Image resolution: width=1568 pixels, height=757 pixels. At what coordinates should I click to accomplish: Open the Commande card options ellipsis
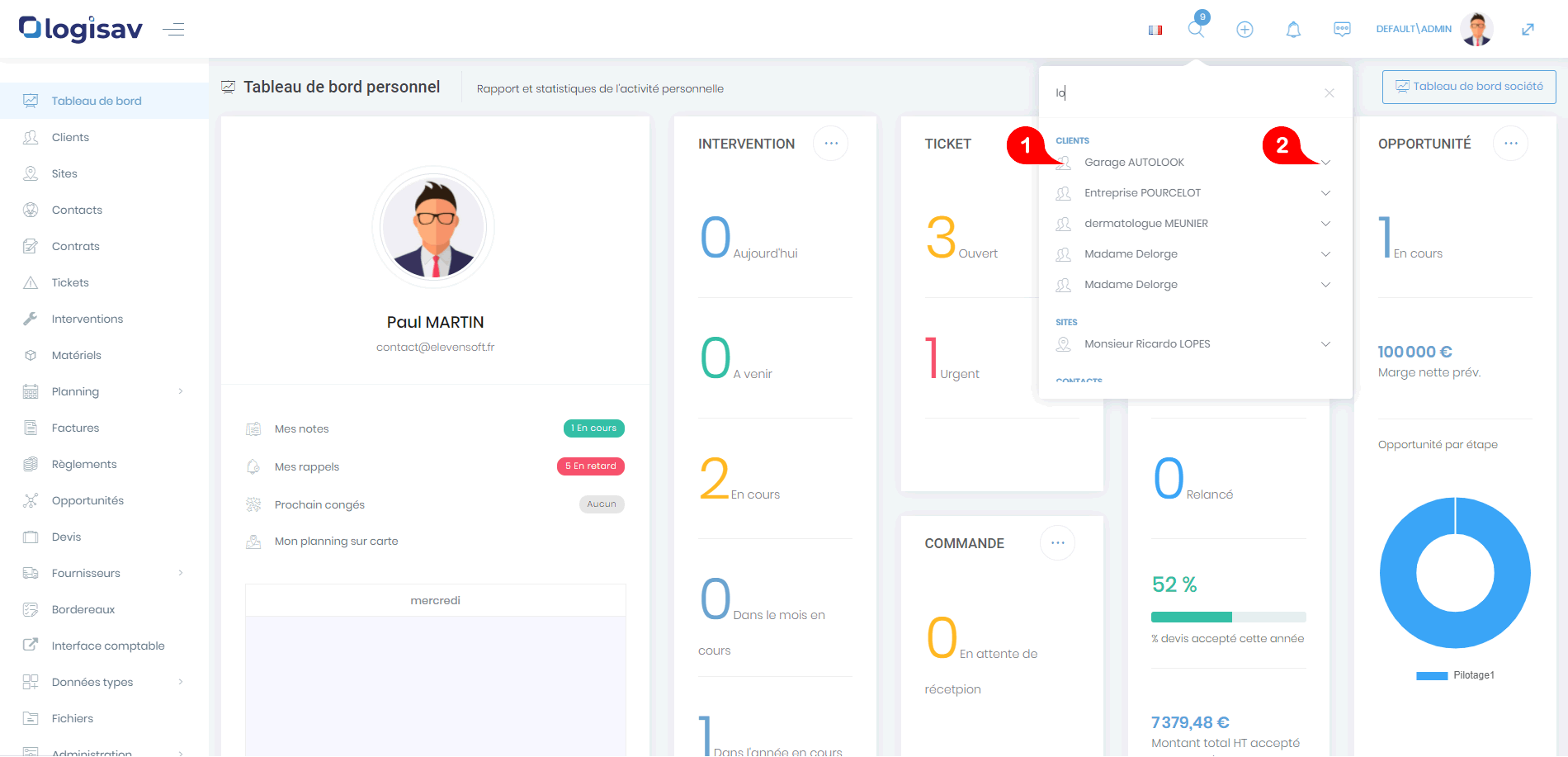[1057, 543]
